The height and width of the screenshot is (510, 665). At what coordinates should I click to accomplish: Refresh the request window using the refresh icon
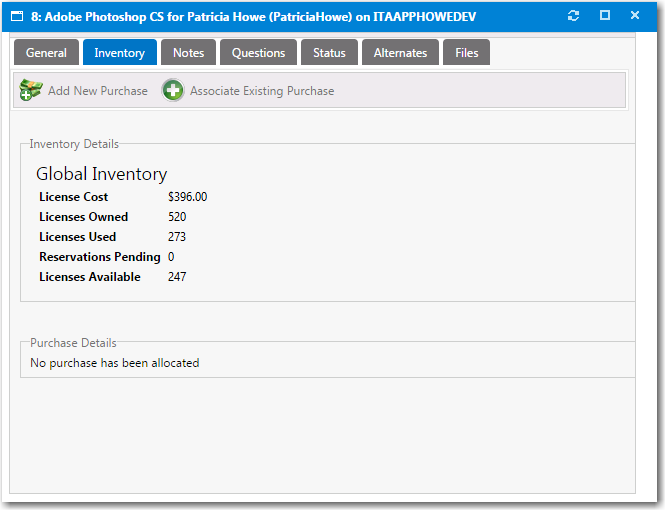(x=573, y=16)
